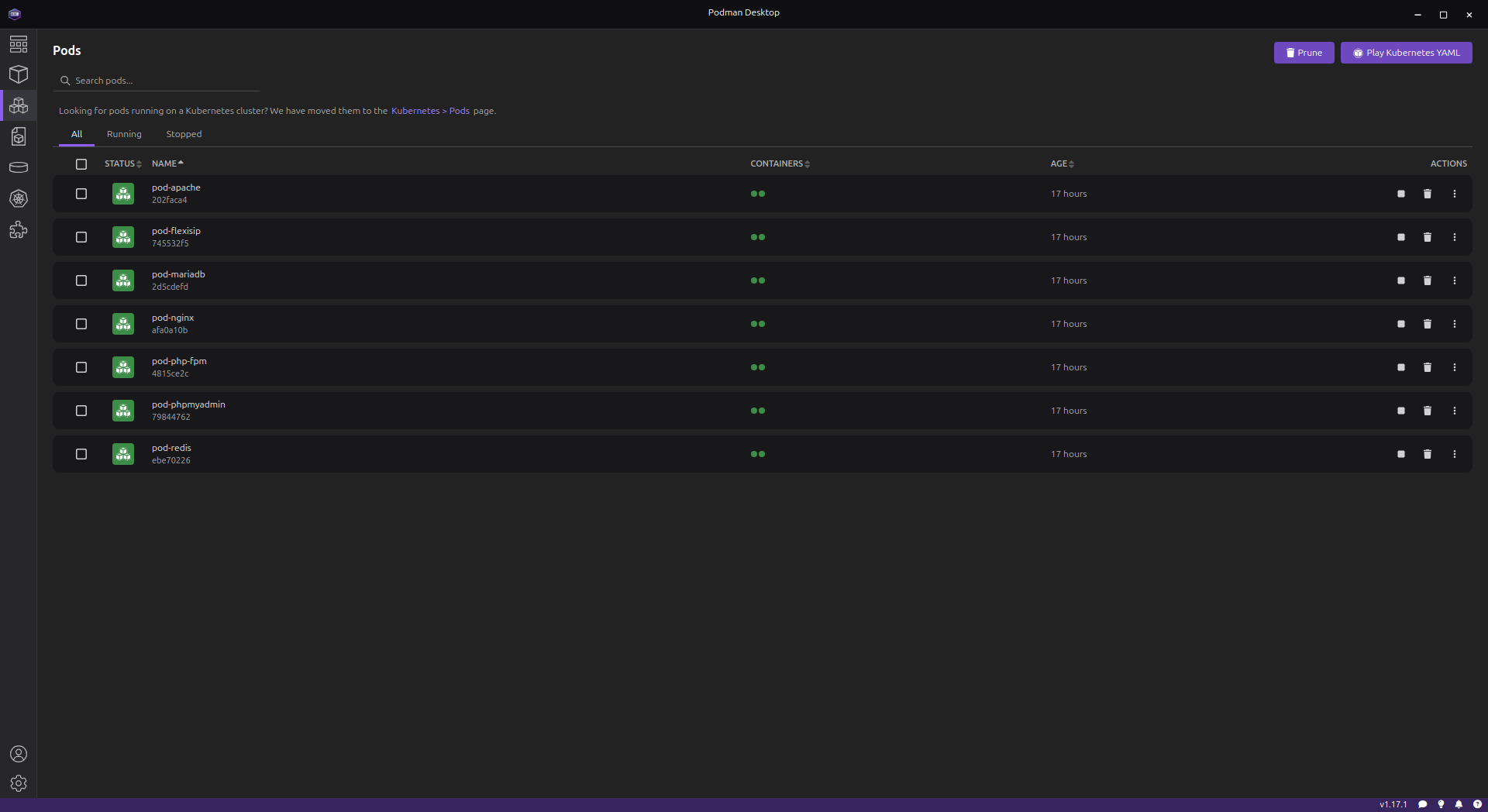Check the pod-nginx row checkbox

(81, 324)
